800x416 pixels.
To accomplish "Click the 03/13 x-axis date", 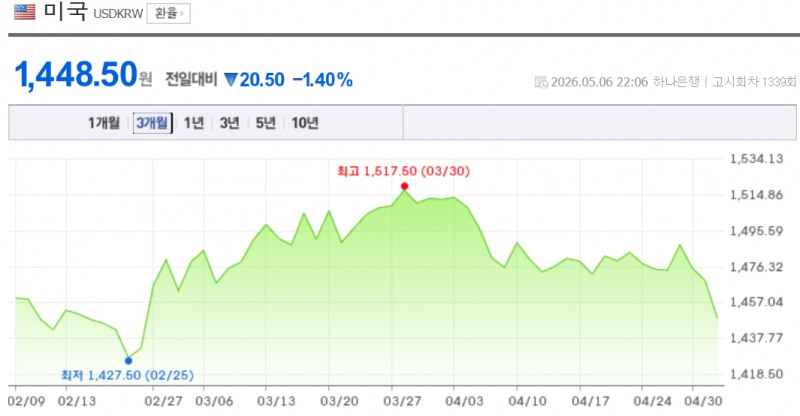I will pos(276,402).
